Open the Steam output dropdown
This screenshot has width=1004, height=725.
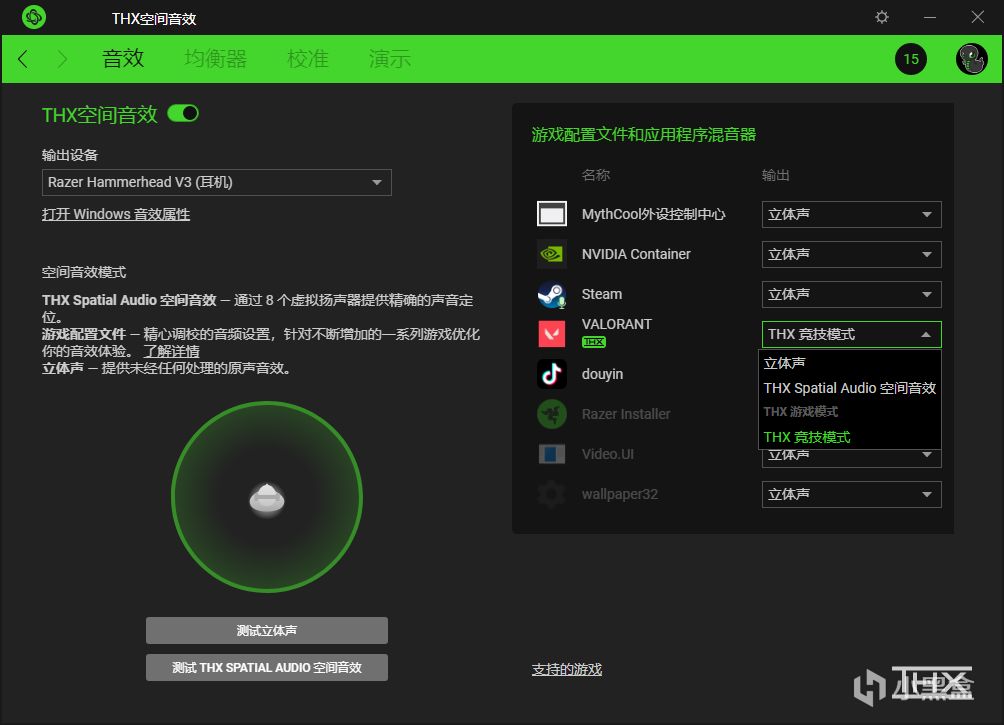[x=851, y=294]
